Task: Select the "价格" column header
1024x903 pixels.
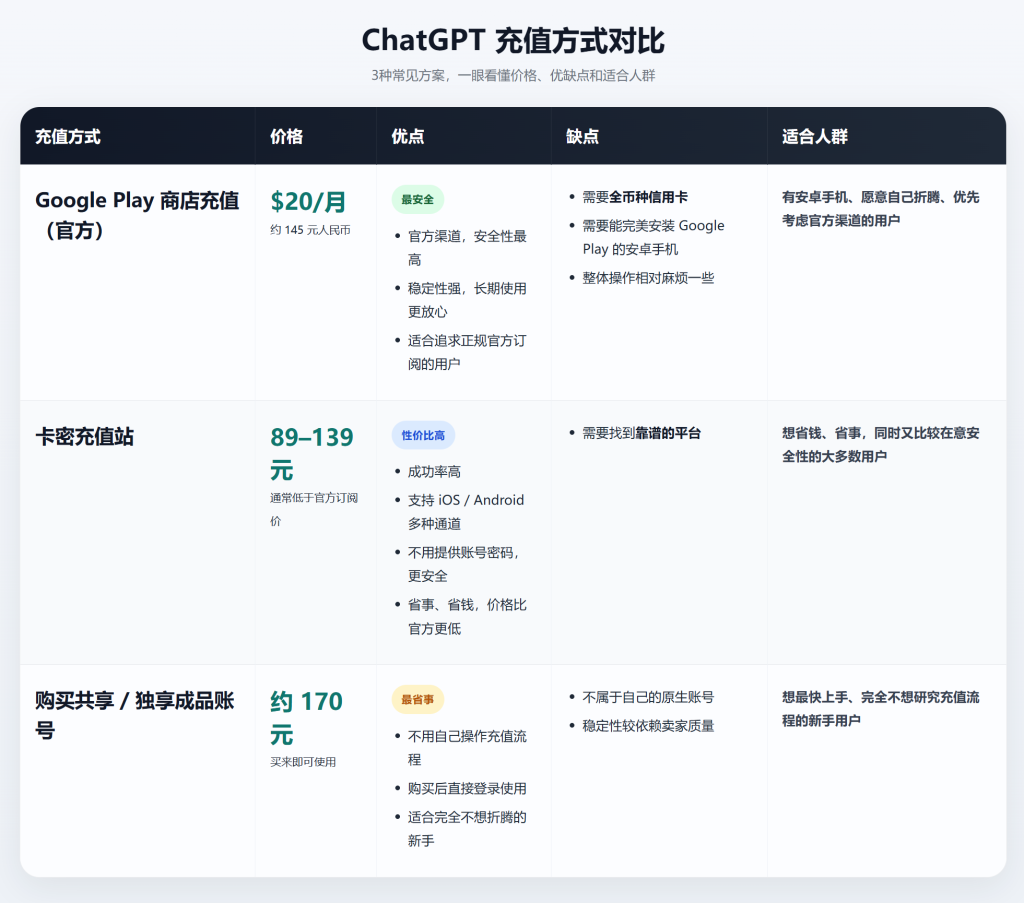Action: (x=286, y=137)
